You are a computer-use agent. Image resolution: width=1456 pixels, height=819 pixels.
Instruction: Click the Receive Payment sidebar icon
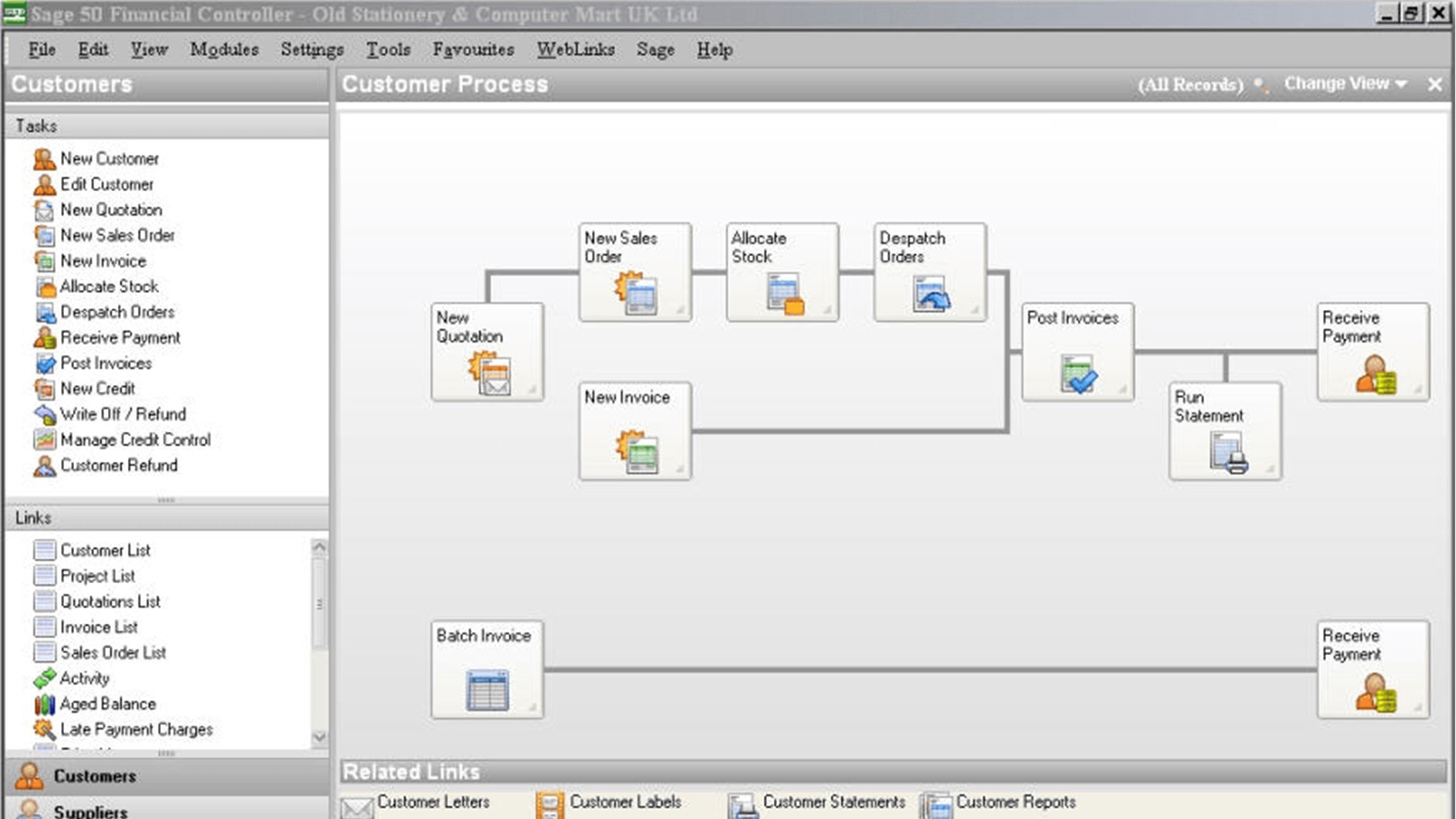(44, 338)
